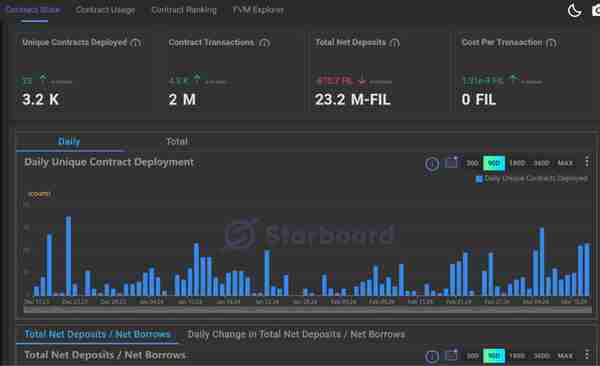Open the Contract Ranking tab
The height and width of the screenshot is (366, 600).
[x=184, y=10]
